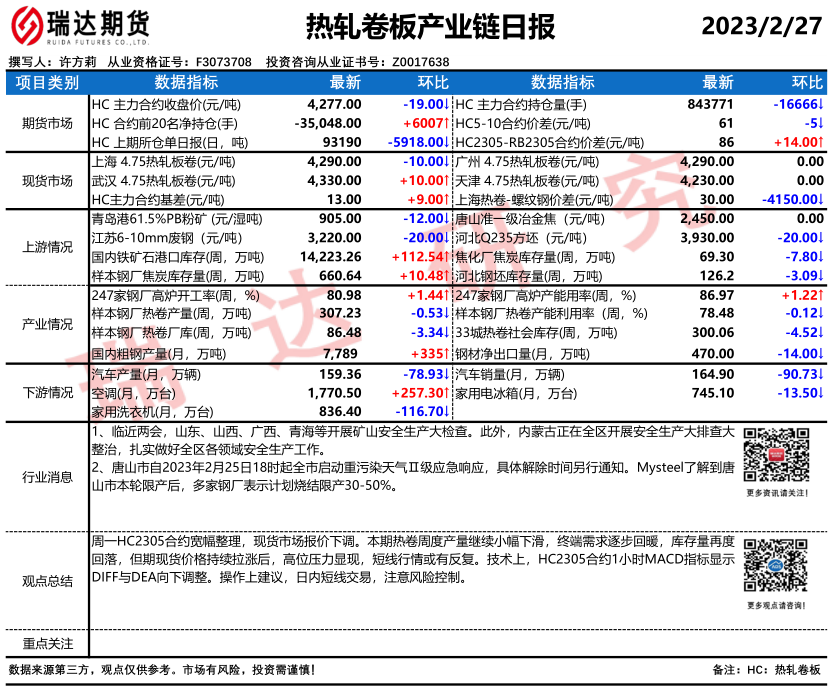Select the 产业情况 category cell
832x690 pixels.
point(47,324)
